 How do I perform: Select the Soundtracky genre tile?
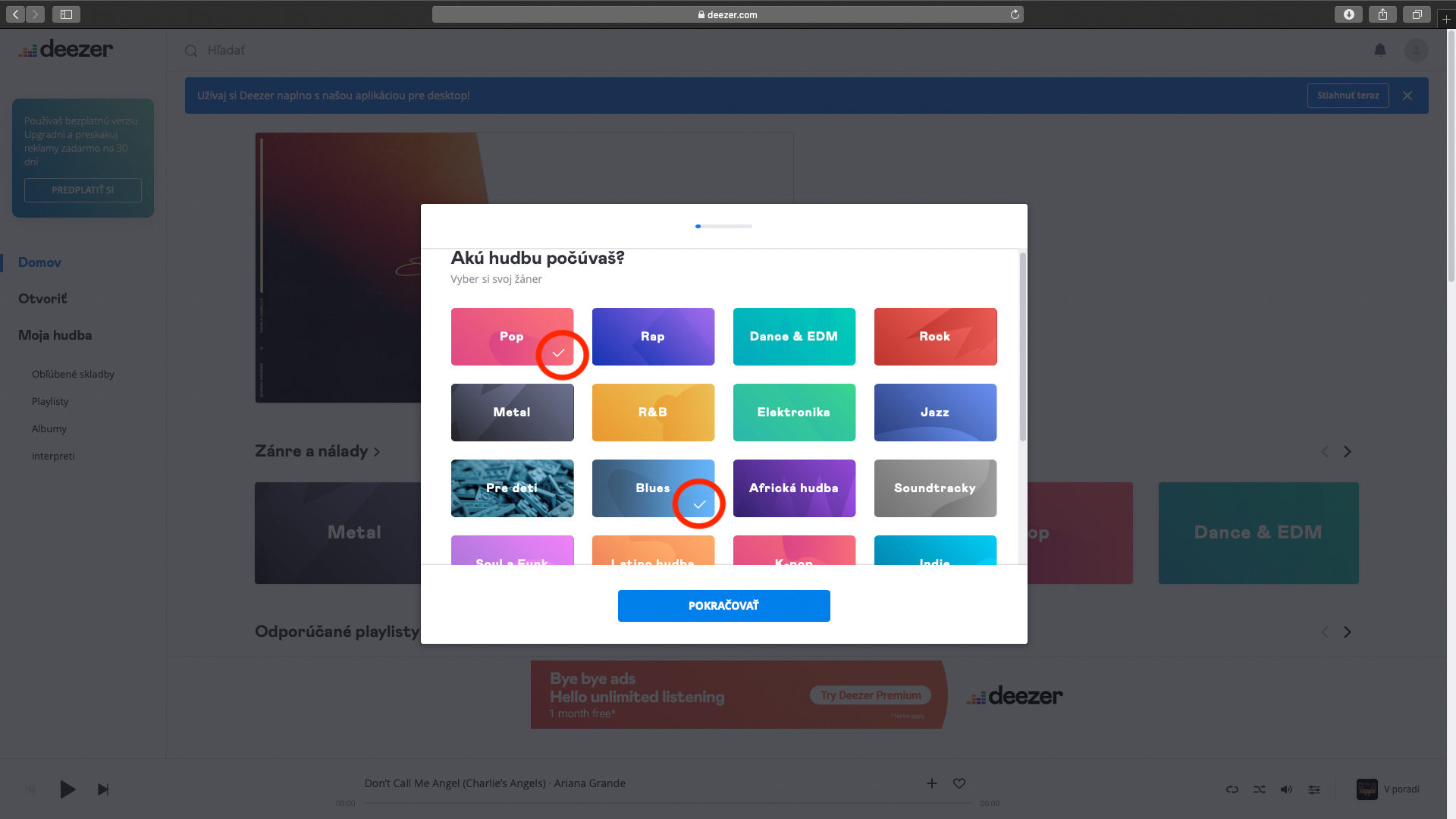(935, 488)
